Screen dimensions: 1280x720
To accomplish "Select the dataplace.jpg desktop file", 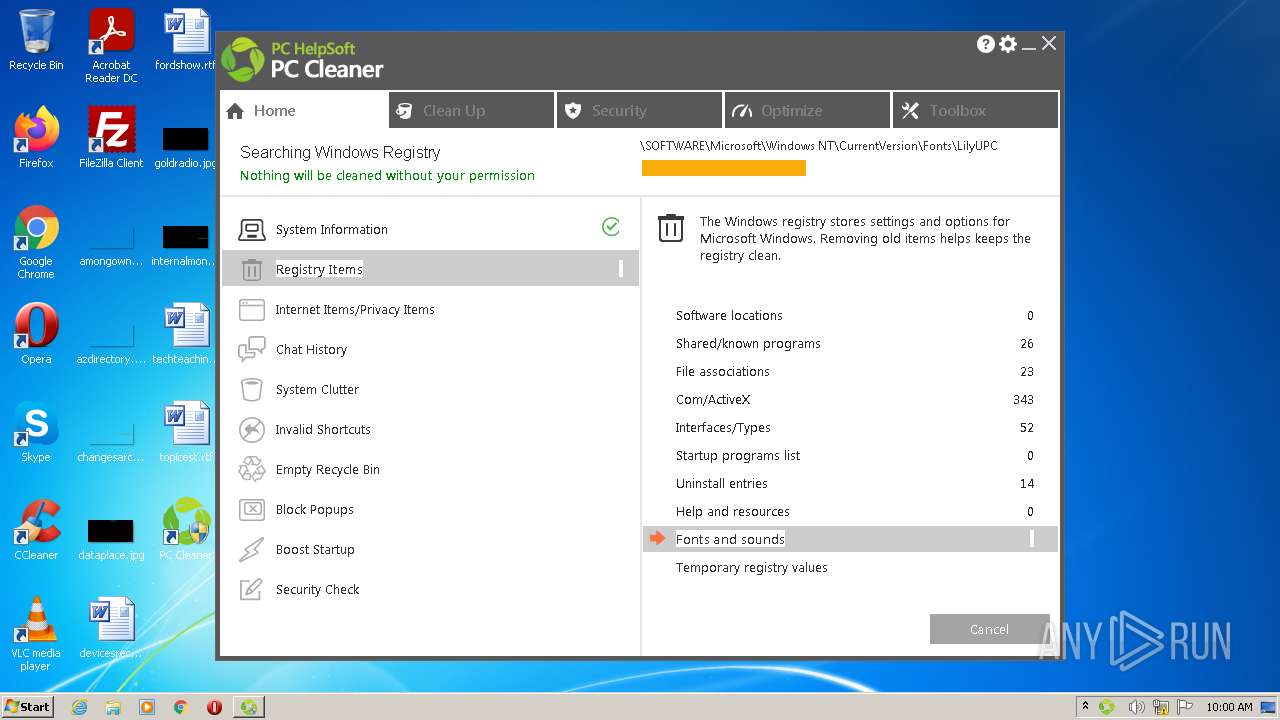I will click(111, 538).
